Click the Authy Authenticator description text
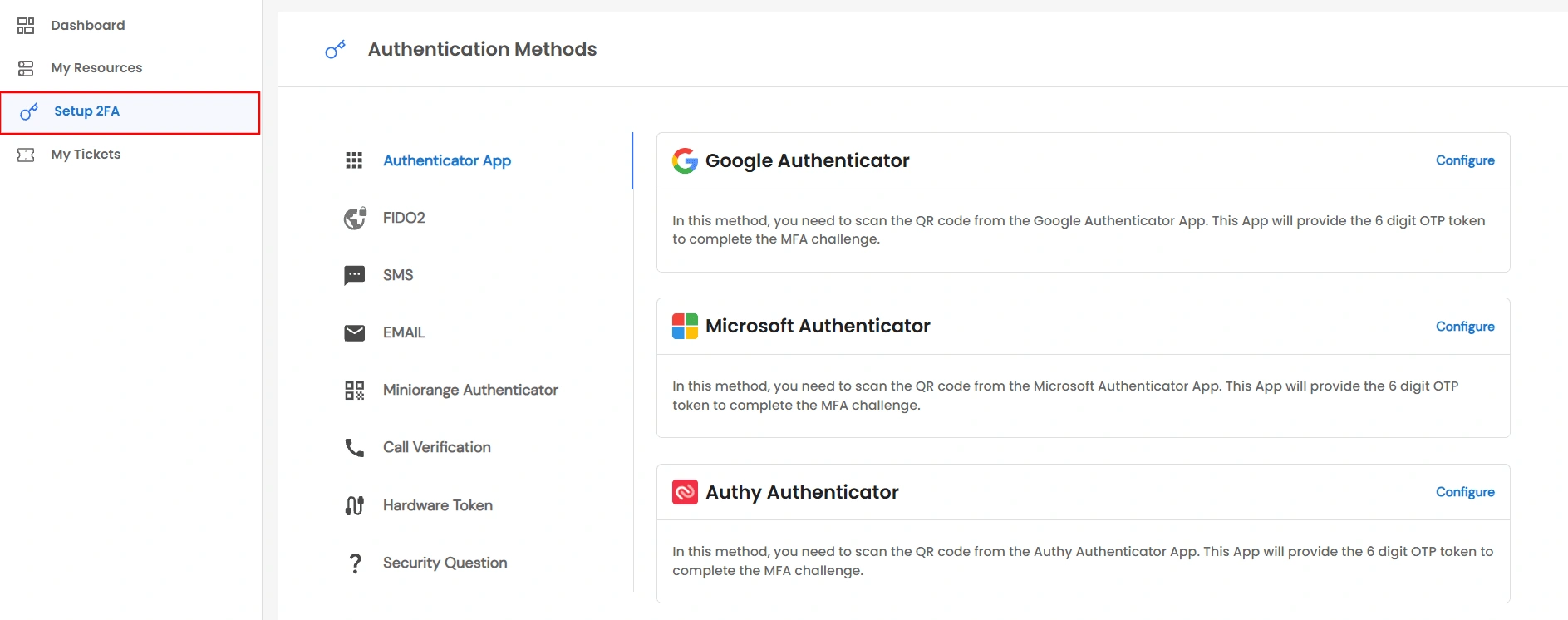Image resolution: width=1568 pixels, height=620 pixels. click(x=1083, y=561)
